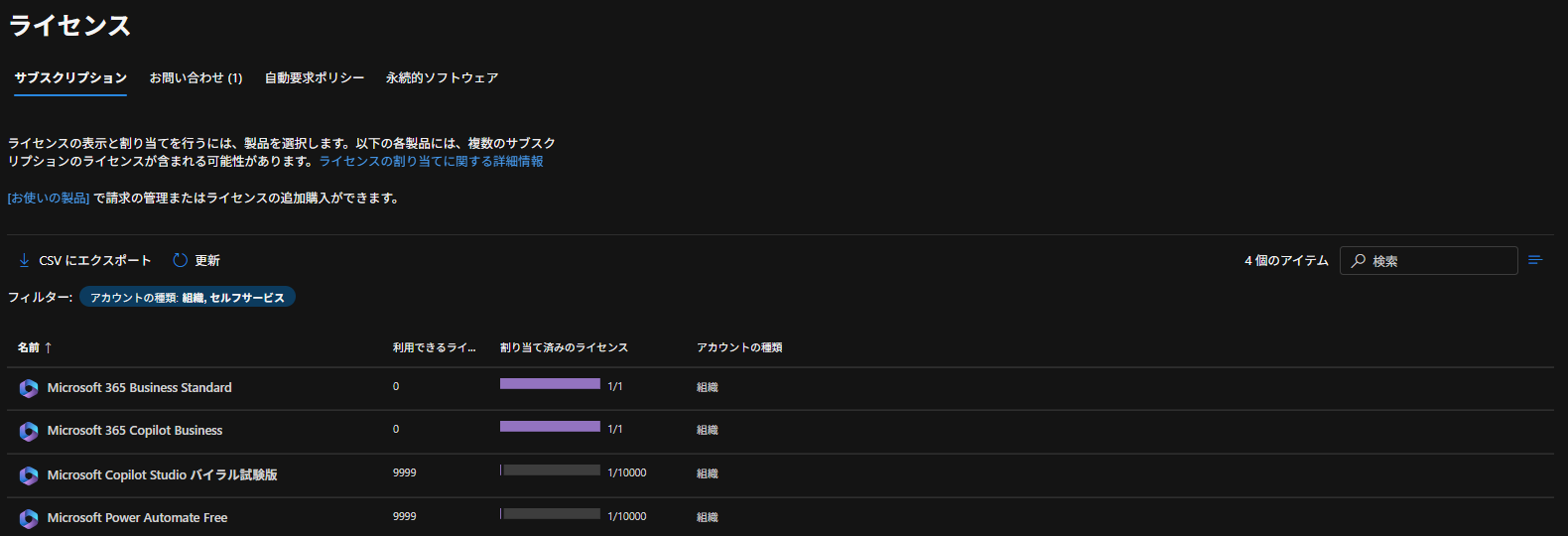This screenshot has height=536, width=1568.
Task: Open the [お使いの製品] link
Action: click(x=49, y=198)
